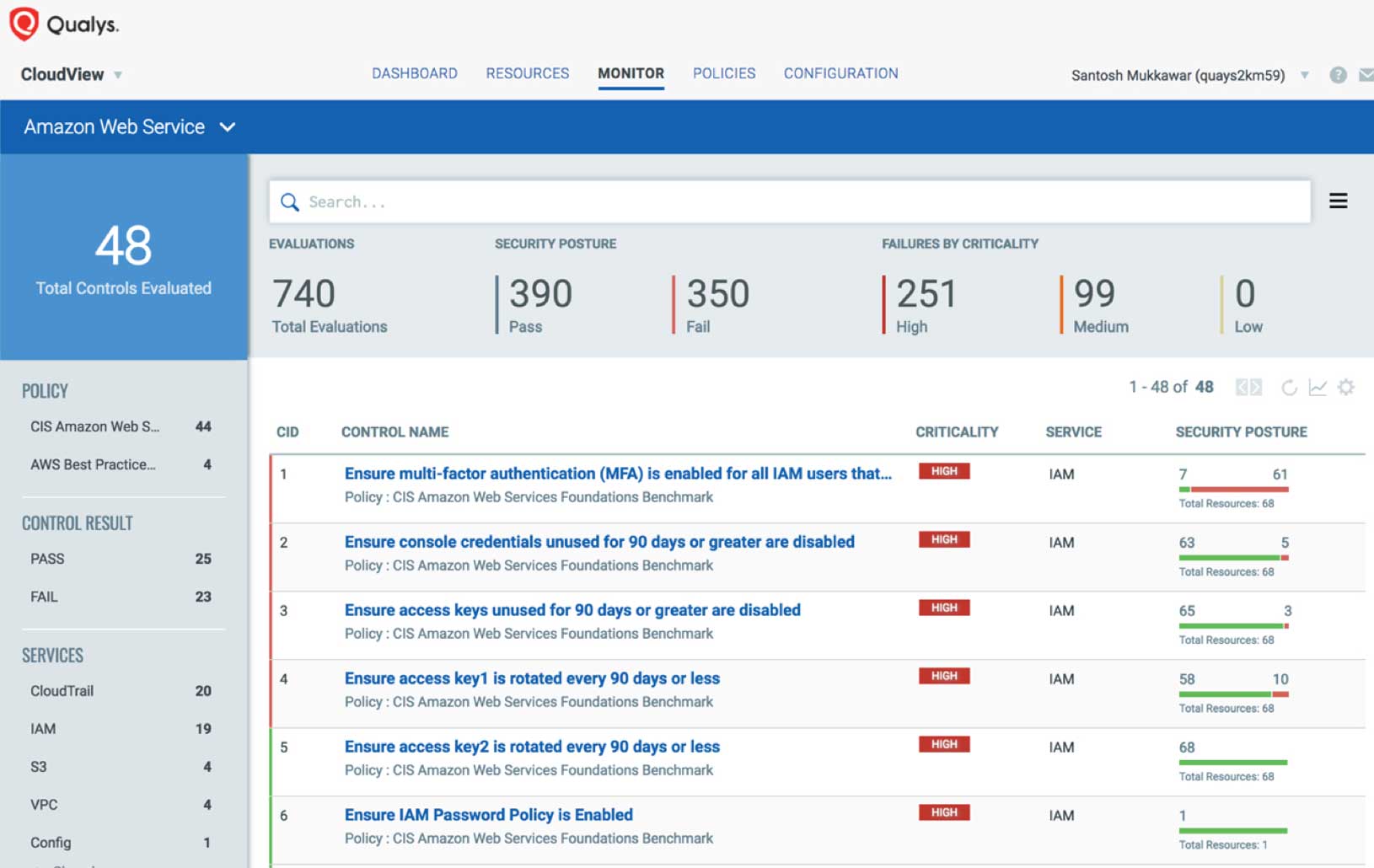Click the settings gear icon above the table
This screenshot has width=1374, height=868.
tap(1346, 387)
